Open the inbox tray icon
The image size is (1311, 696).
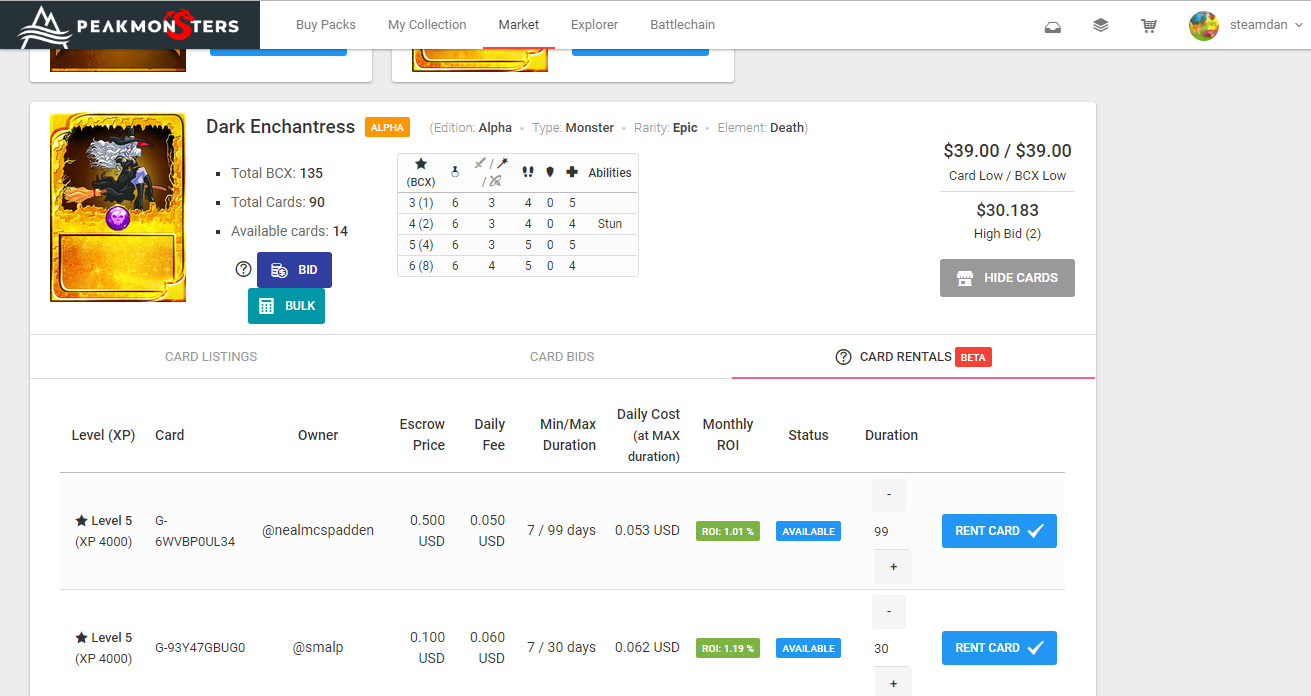[1052, 26]
